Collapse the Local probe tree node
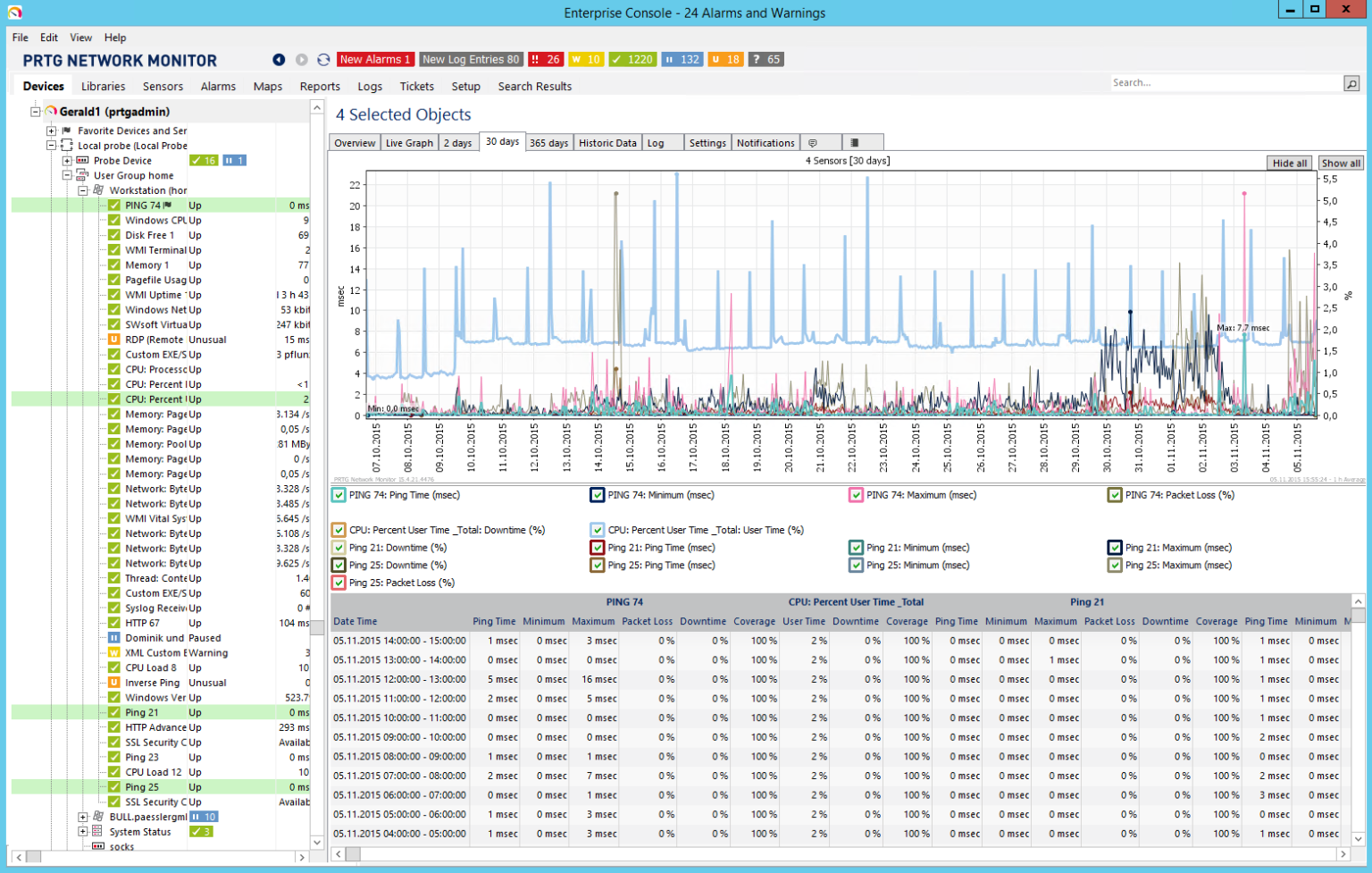The image size is (1372, 873). (x=51, y=146)
